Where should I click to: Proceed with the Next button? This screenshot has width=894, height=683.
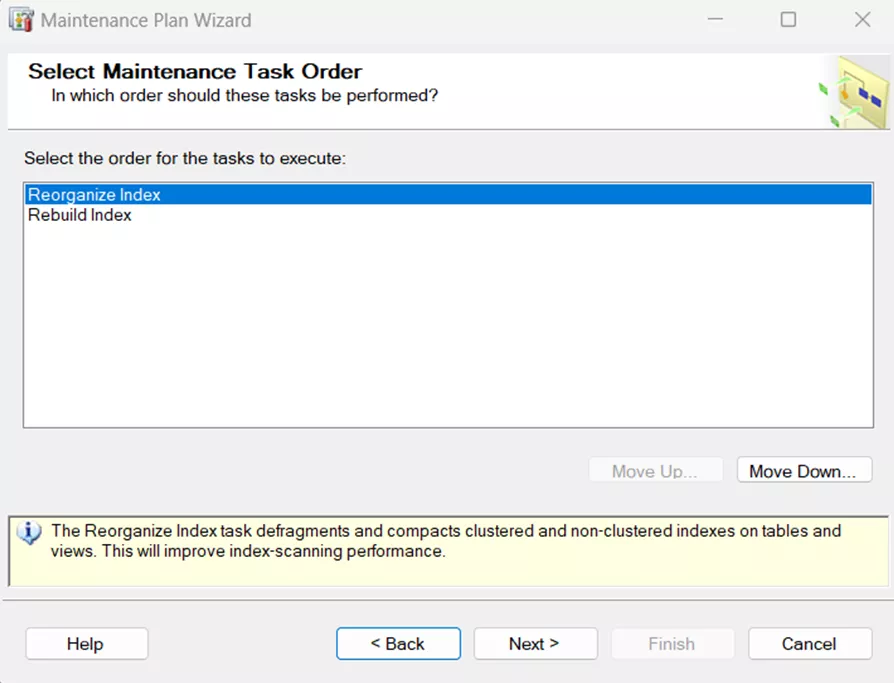[x=535, y=644]
